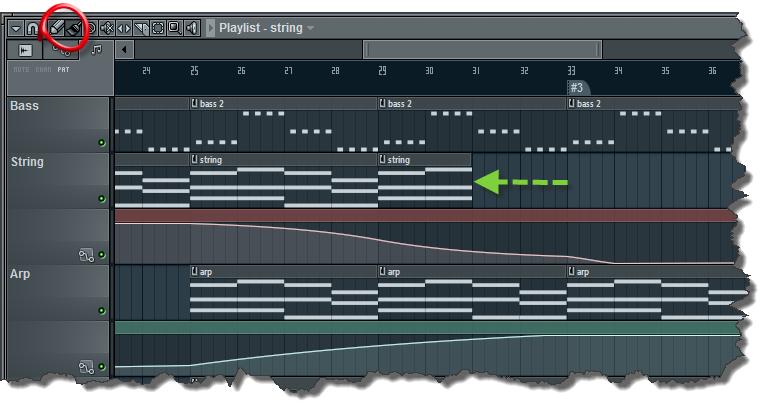
Task: Click bar 36 on the timeline ruler
Action: (x=712, y=71)
